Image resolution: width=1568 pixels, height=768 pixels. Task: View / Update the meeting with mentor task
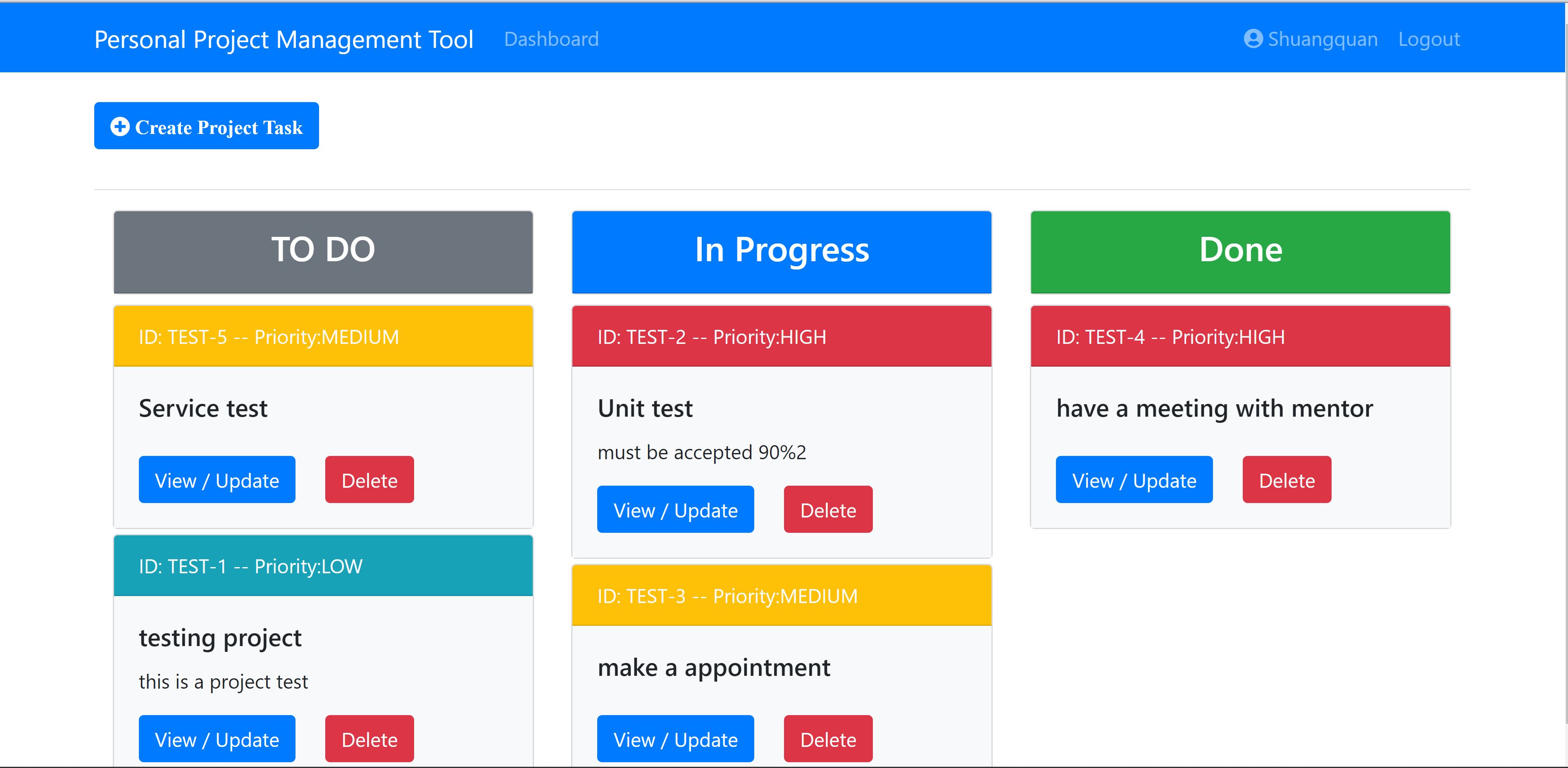click(1134, 479)
